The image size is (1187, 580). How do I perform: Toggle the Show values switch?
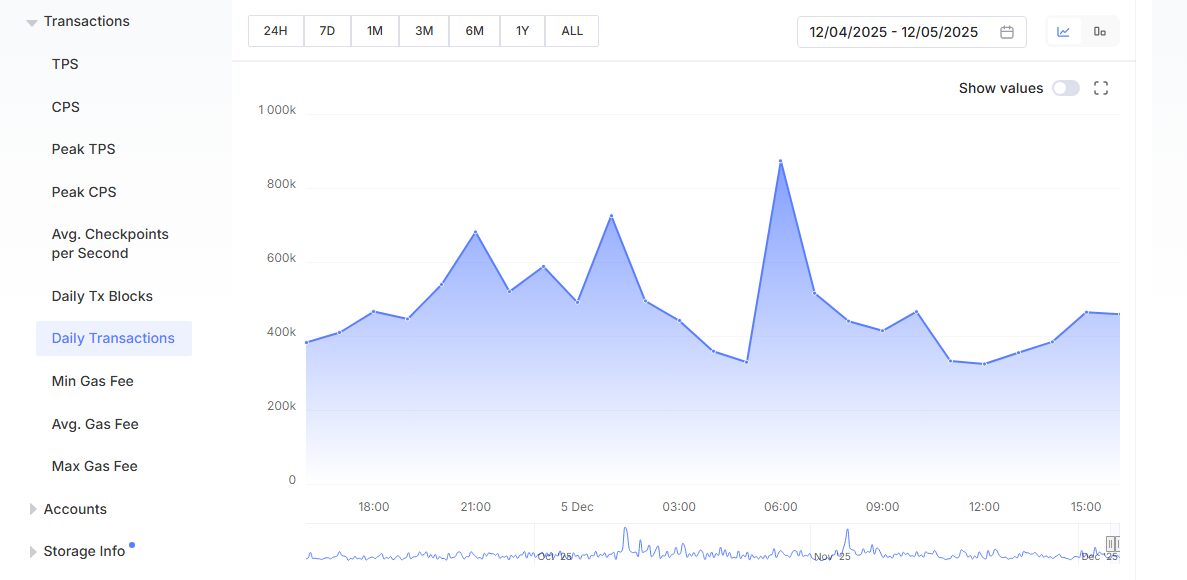tap(1065, 88)
